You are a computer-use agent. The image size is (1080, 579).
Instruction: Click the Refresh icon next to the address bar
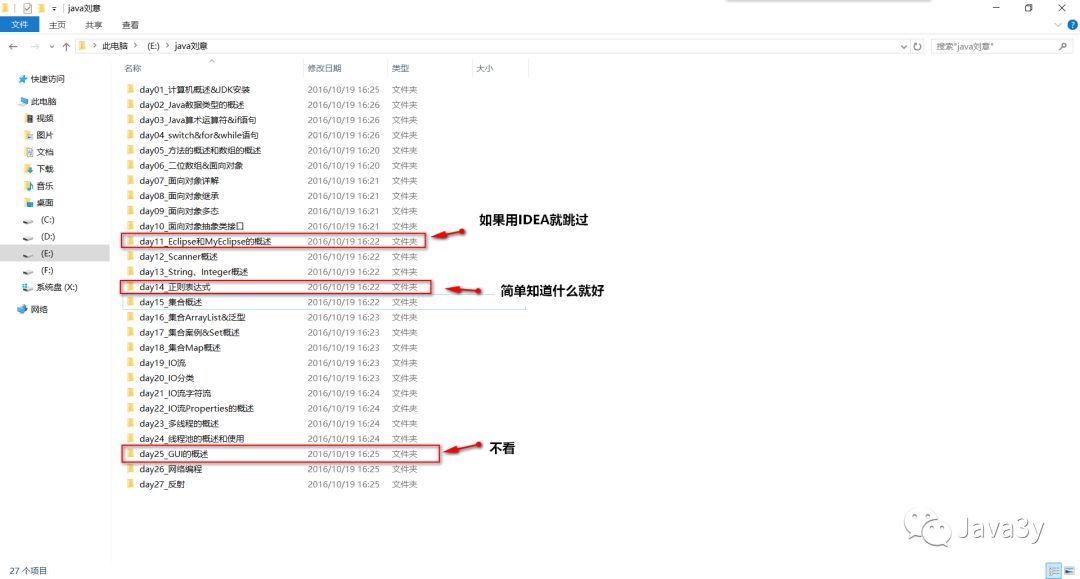pos(918,45)
